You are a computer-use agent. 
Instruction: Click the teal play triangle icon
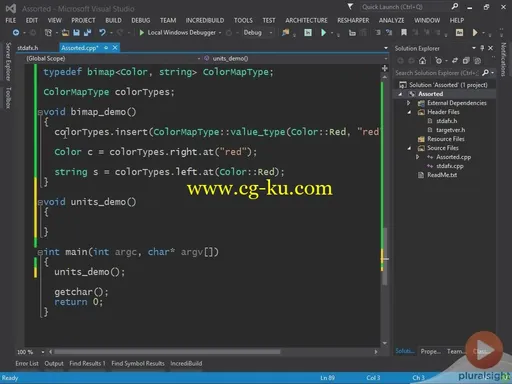tap(323, 33)
